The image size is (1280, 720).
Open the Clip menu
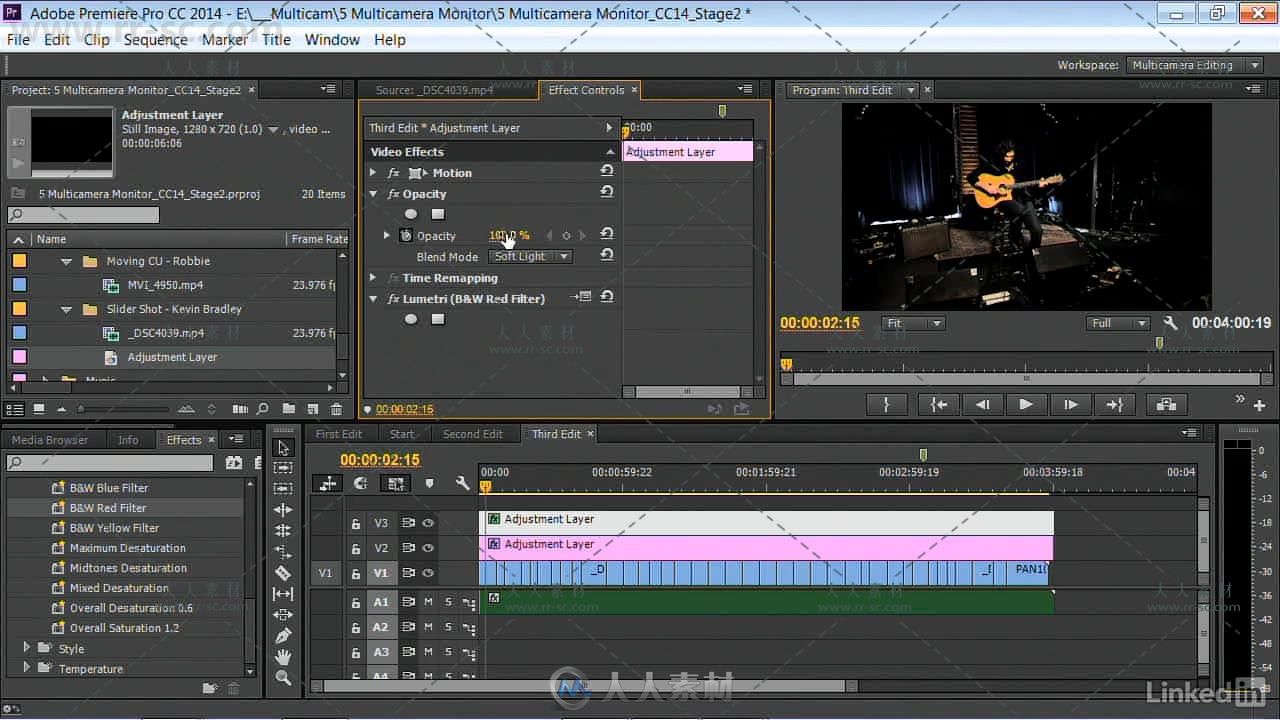[x=97, y=40]
